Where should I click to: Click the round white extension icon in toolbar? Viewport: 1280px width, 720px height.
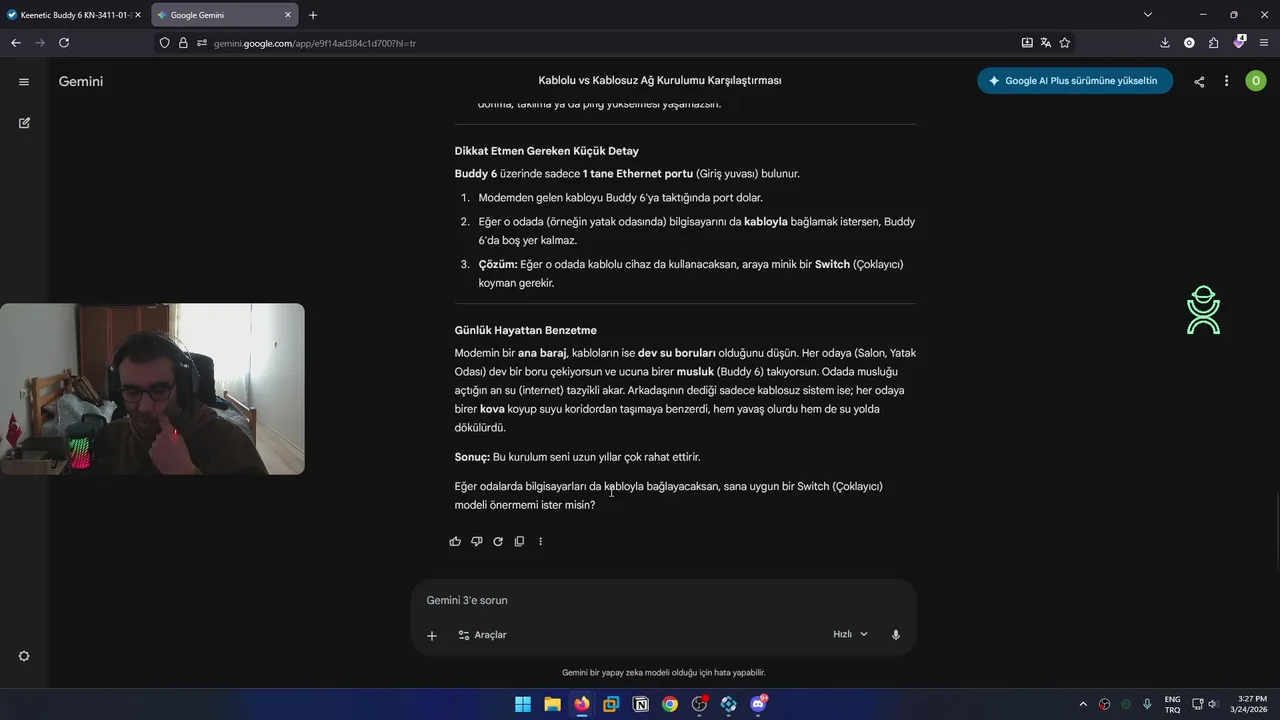[x=1189, y=43]
